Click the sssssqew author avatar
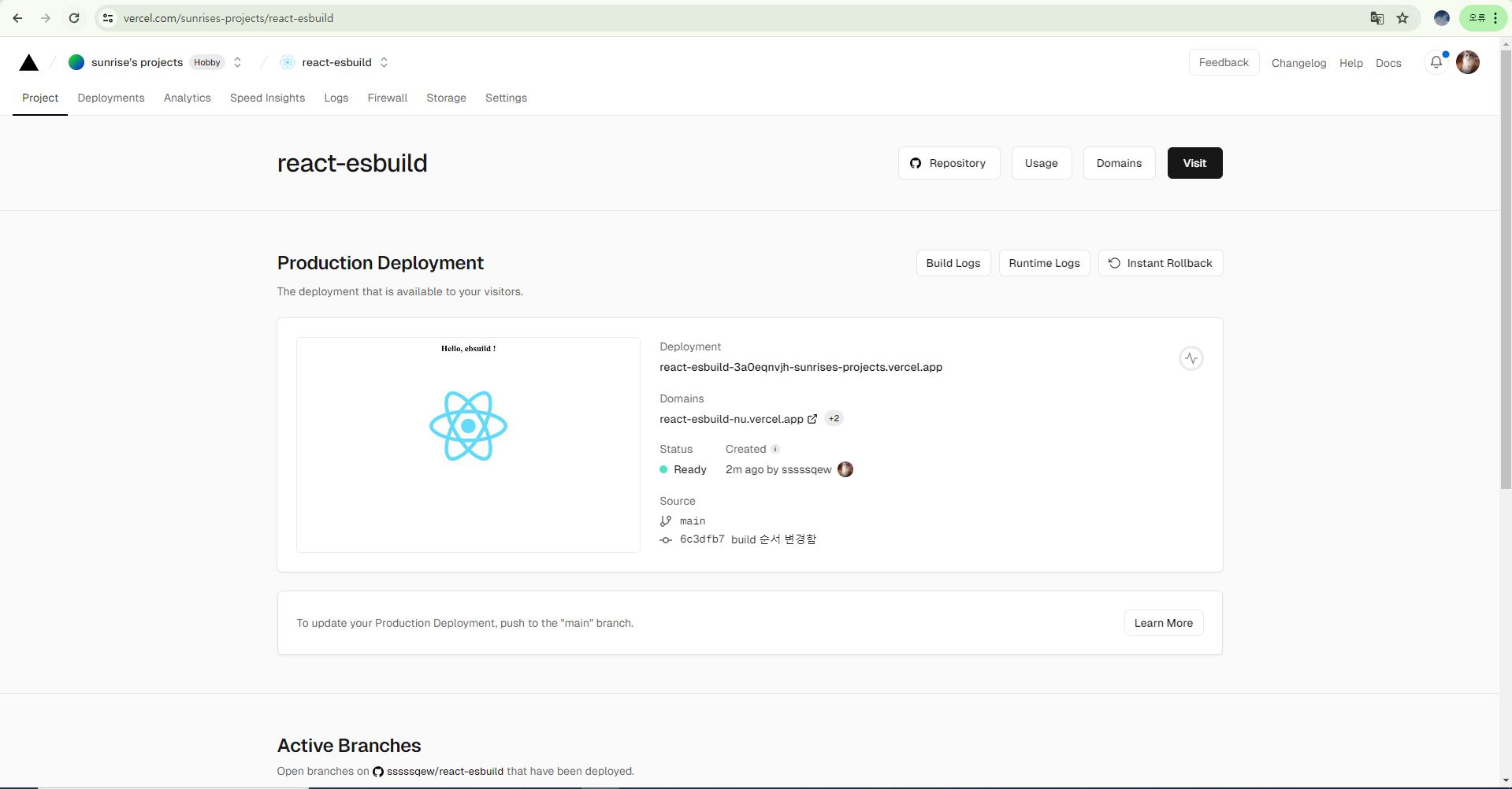The height and width of the screenshot is (789, 1512). tap(845, 469)
